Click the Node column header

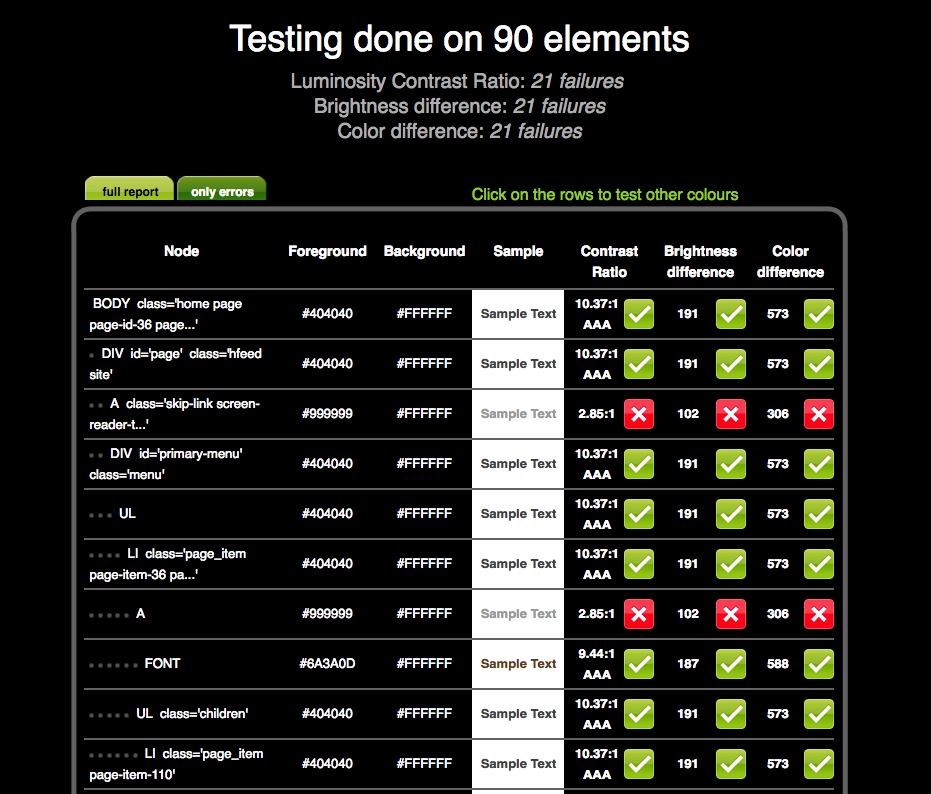pyautogui.click(x=181, y=251)
